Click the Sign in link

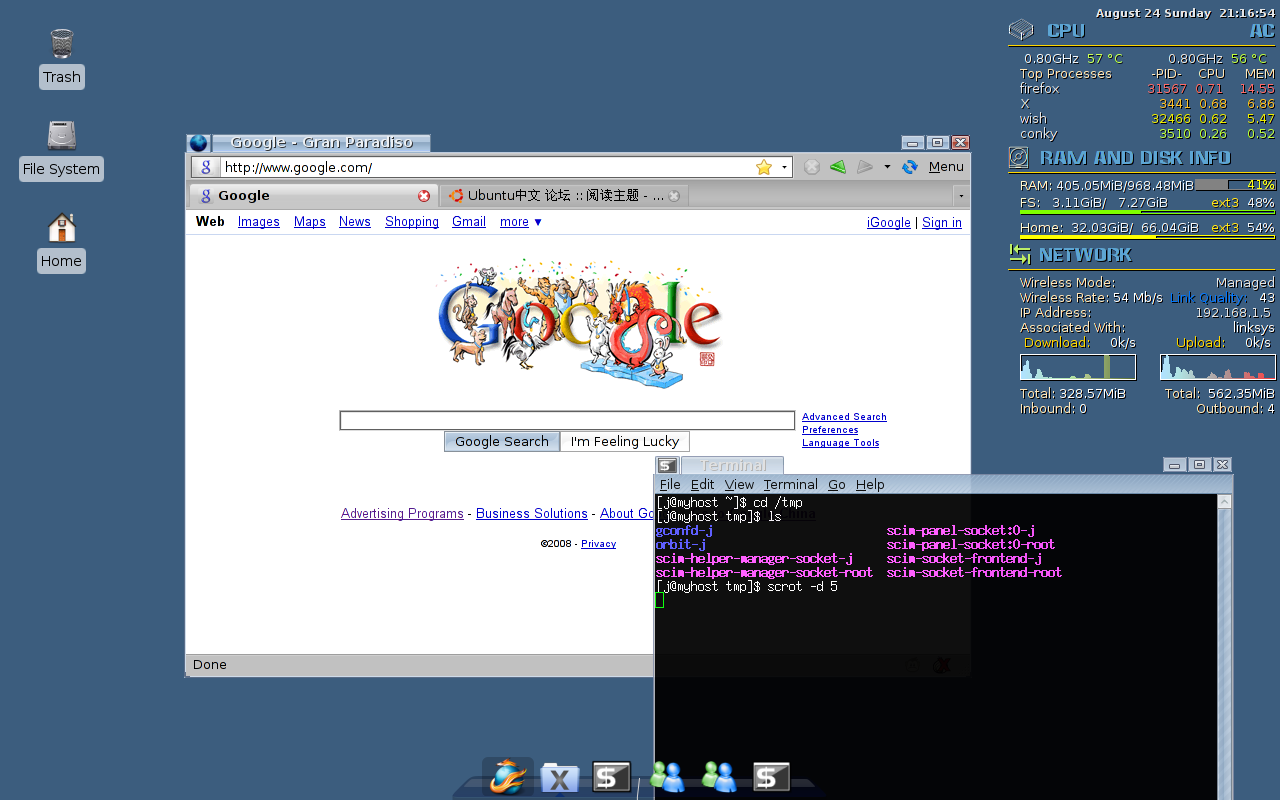tap(942, 223)
